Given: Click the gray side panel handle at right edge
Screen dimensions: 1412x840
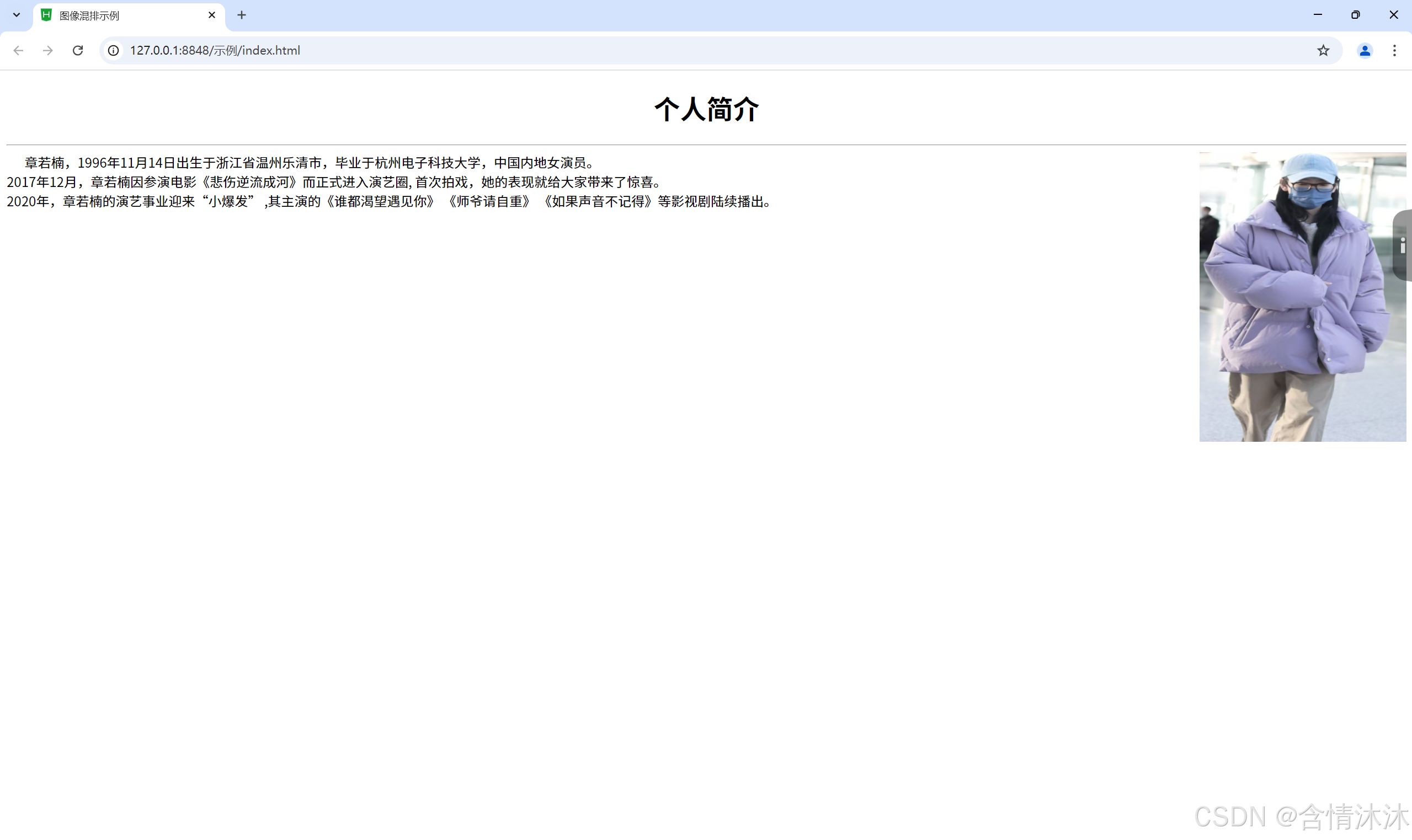Looking at the screenshot, I should point(1403,245).
